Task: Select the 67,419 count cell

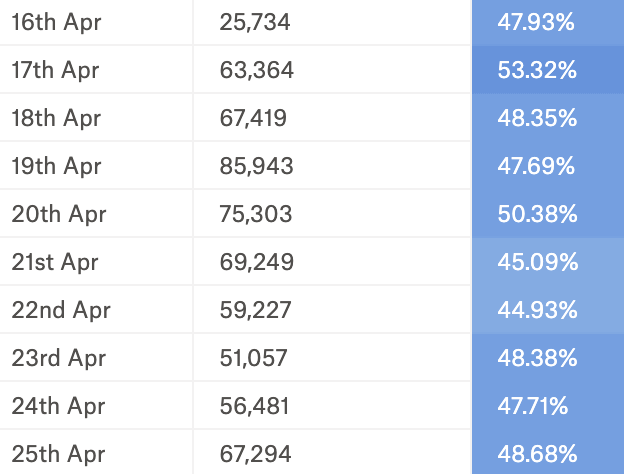Action: coord(253,118)
